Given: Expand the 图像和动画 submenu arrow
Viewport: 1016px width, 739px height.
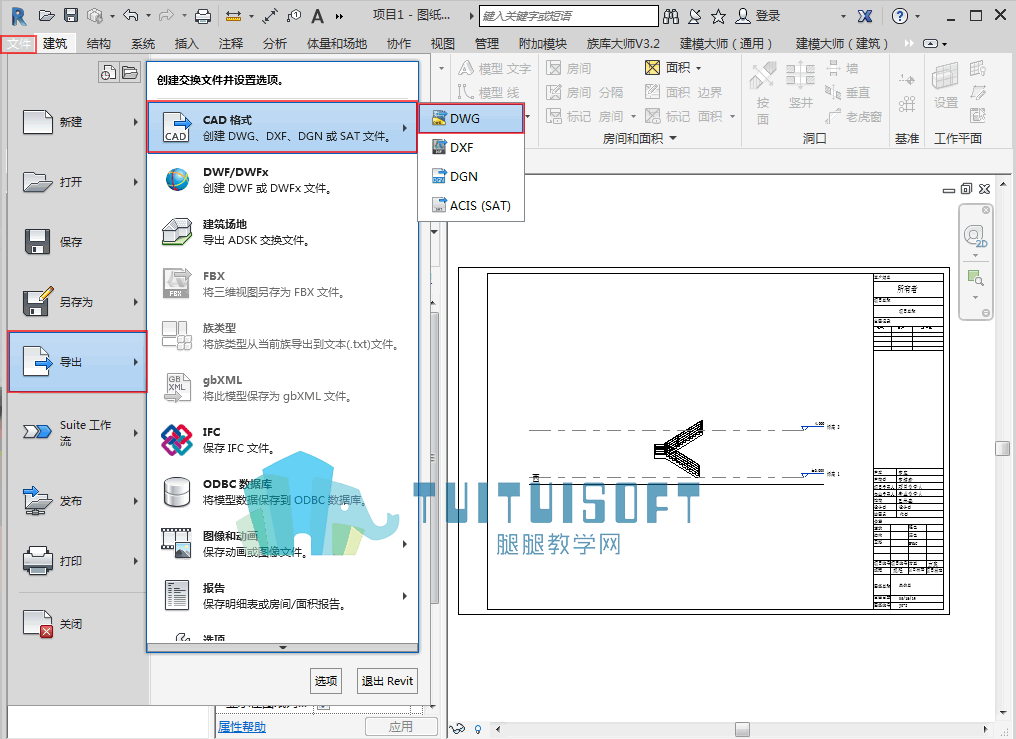Looking at the screenshot, I should coord(405,544).
